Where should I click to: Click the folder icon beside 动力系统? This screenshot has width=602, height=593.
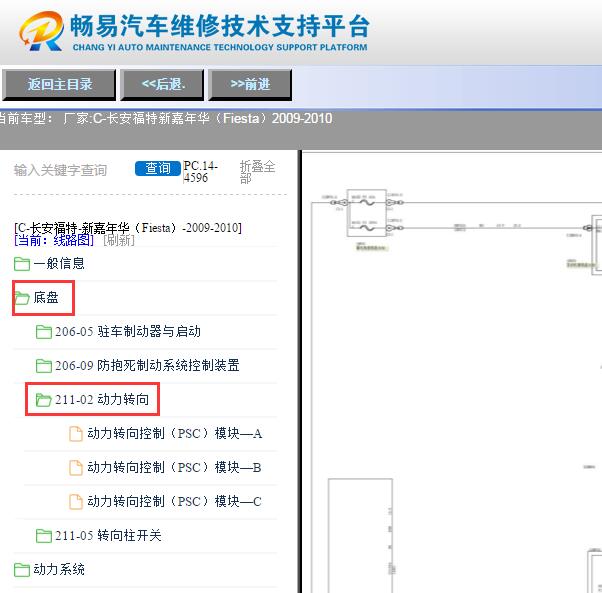coord(22,570)
